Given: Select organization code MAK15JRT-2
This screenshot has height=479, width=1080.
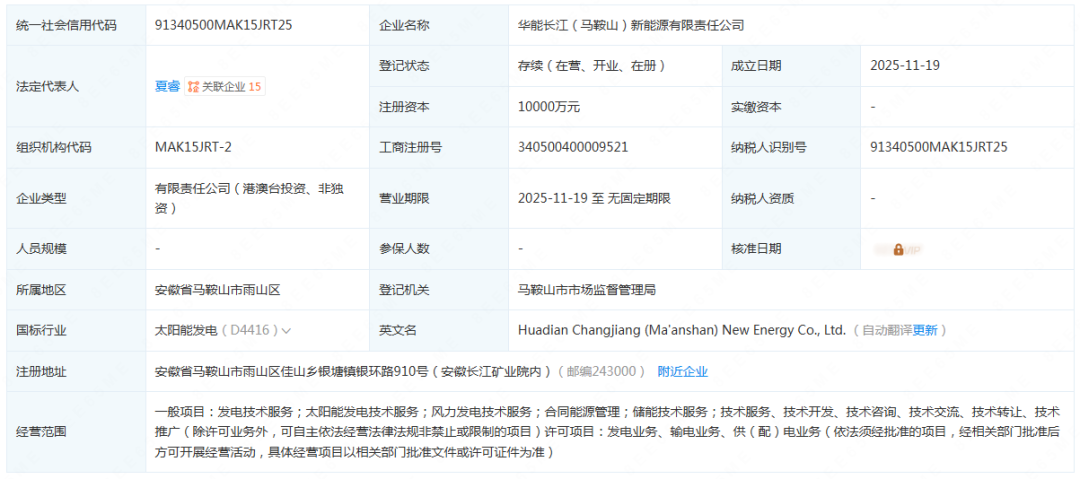Looking at the screenshot, I should [x=194, y=147].
